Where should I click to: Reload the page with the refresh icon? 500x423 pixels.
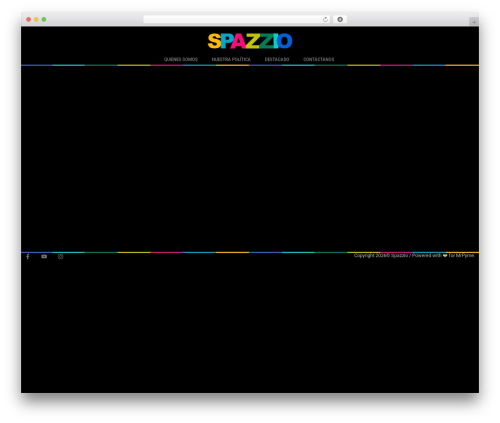[325, 19]
